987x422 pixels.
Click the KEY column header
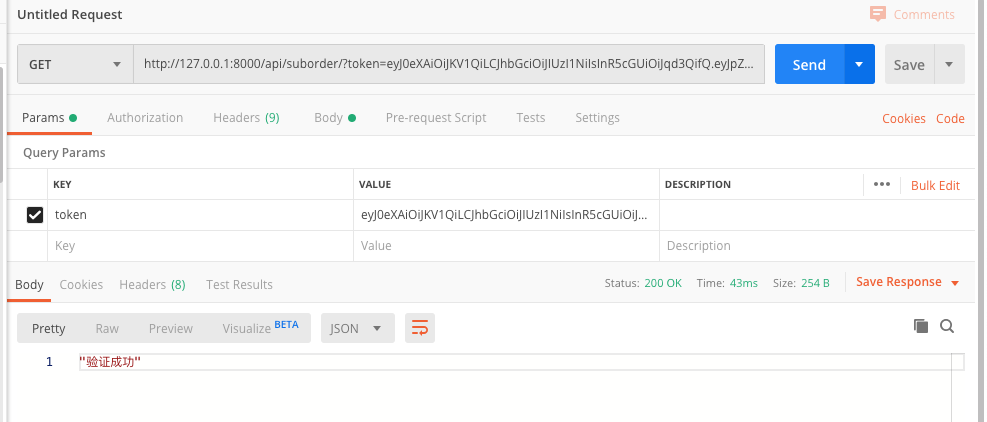pos(62,185)
